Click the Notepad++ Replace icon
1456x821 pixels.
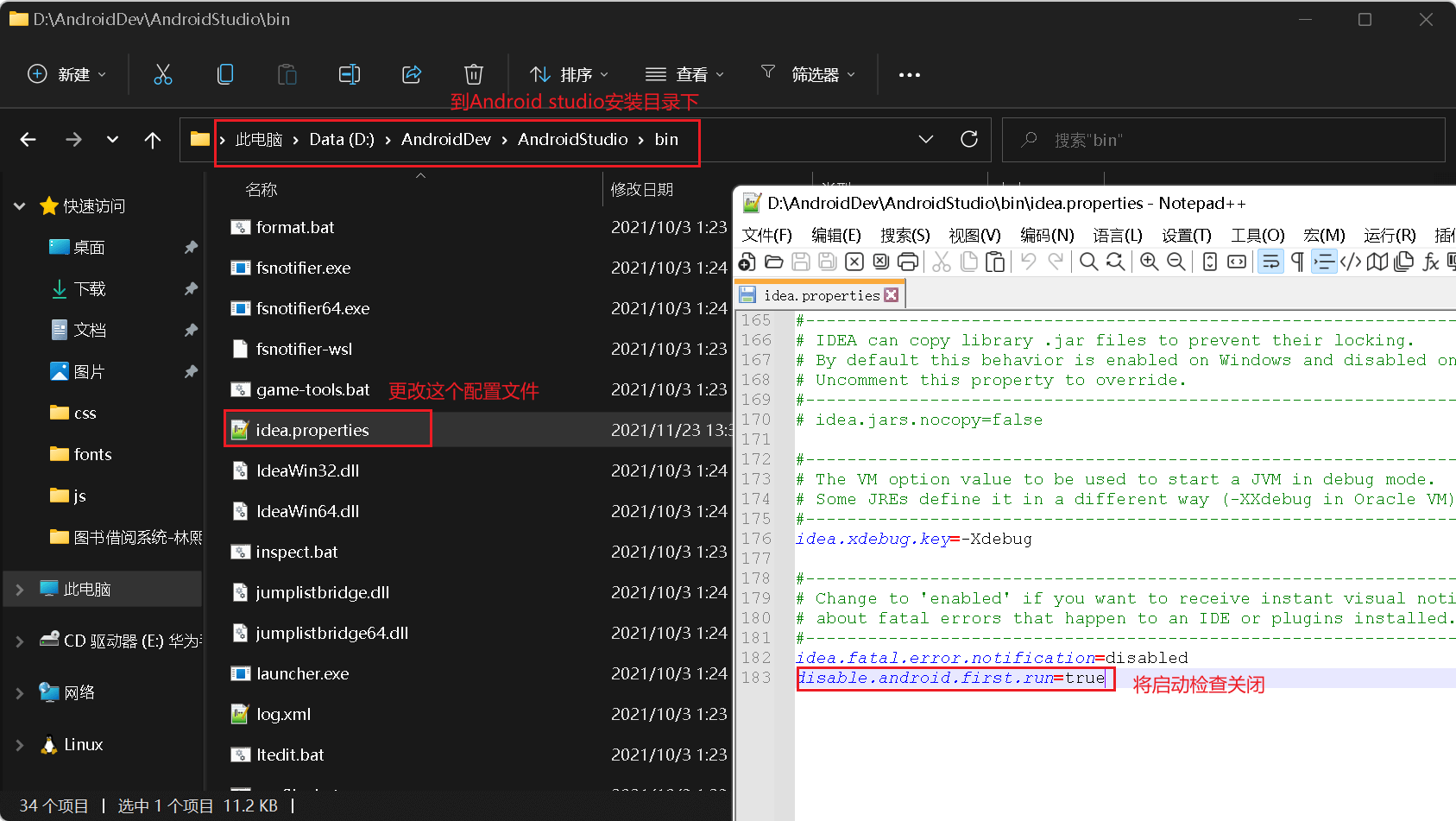point(1116,262)
